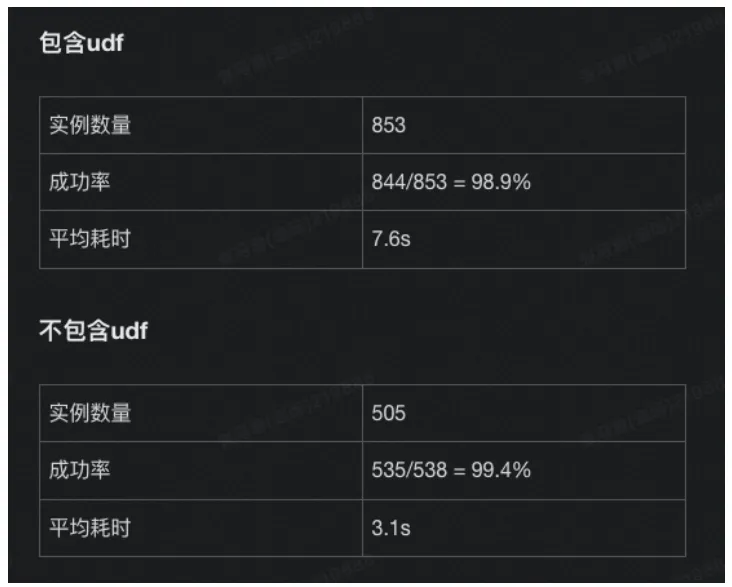Viewport: 732px width, 587px height.
Task: Click the value 853 cell
Action: [x=524, y=125]
